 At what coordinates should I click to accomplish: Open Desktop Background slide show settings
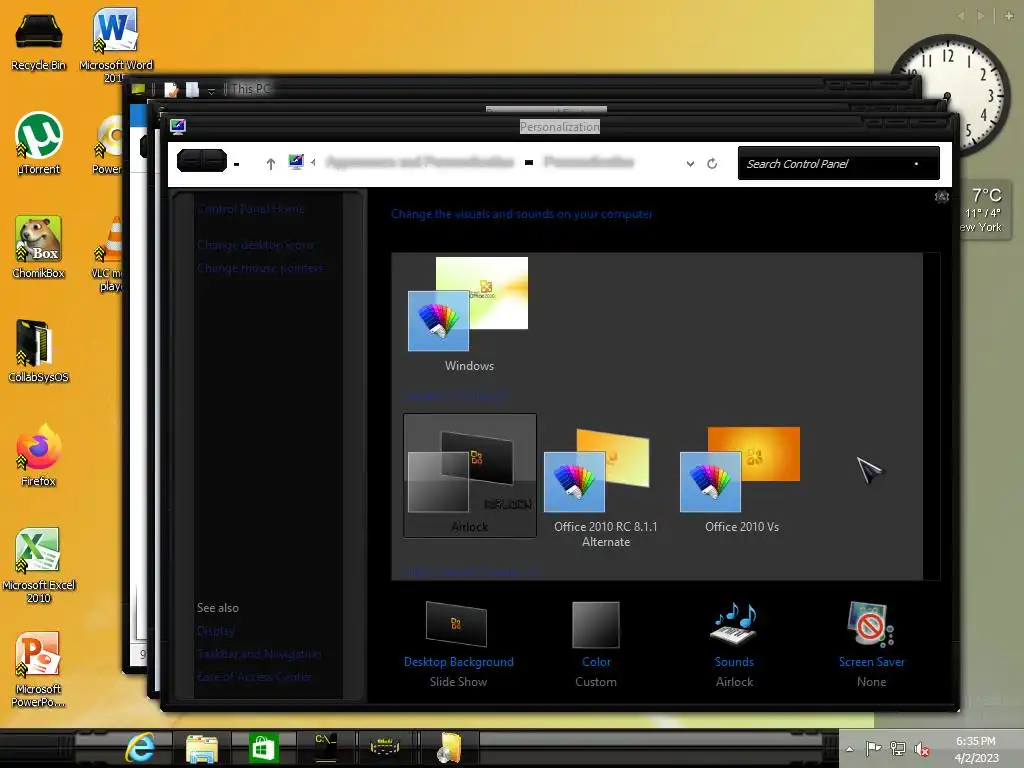[456, 624]
